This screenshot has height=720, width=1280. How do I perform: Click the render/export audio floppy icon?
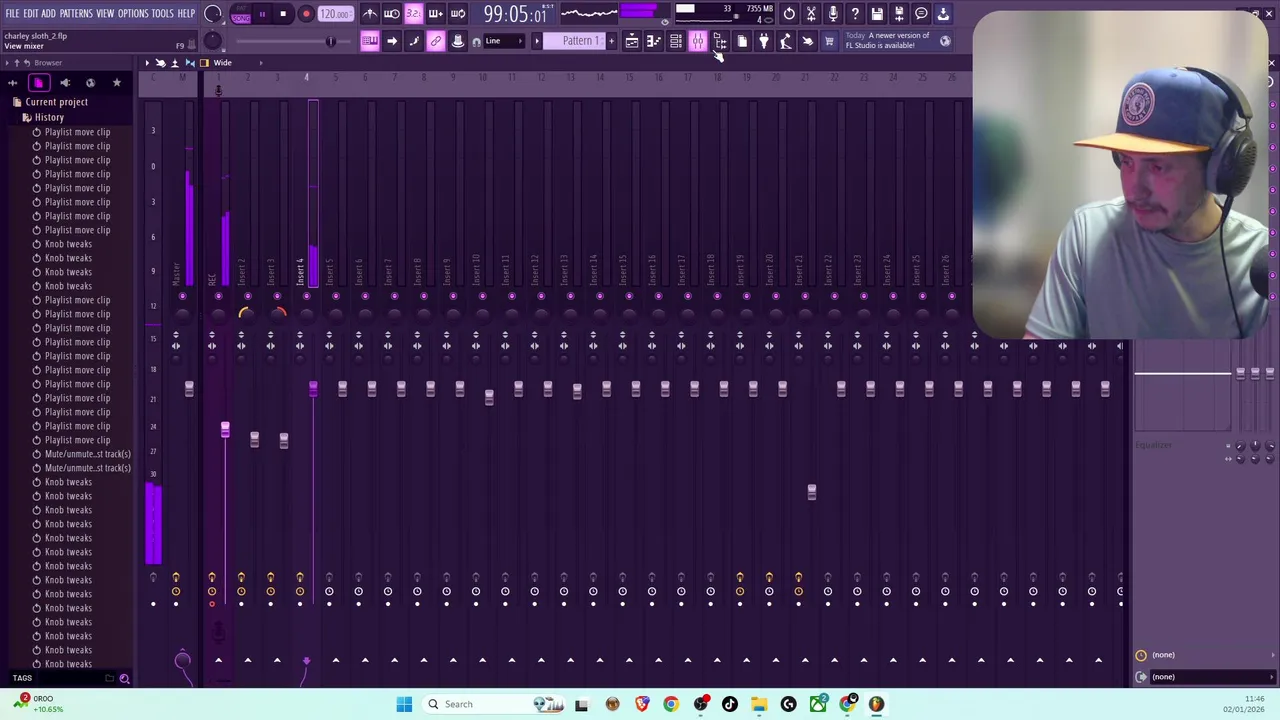point(899,14)
